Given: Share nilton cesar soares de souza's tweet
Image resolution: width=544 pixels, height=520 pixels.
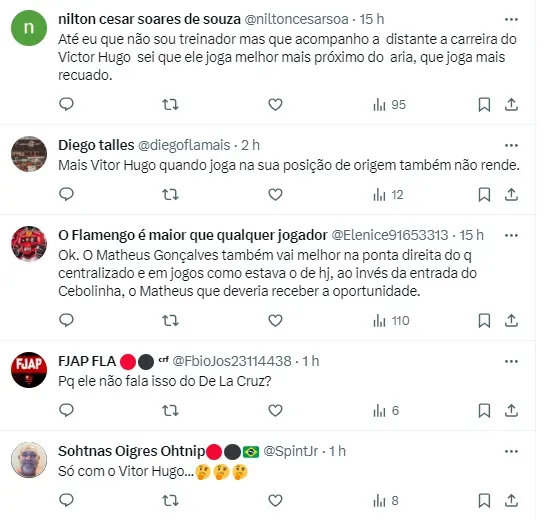Looking at the screenshot, I should coord(511,104).
